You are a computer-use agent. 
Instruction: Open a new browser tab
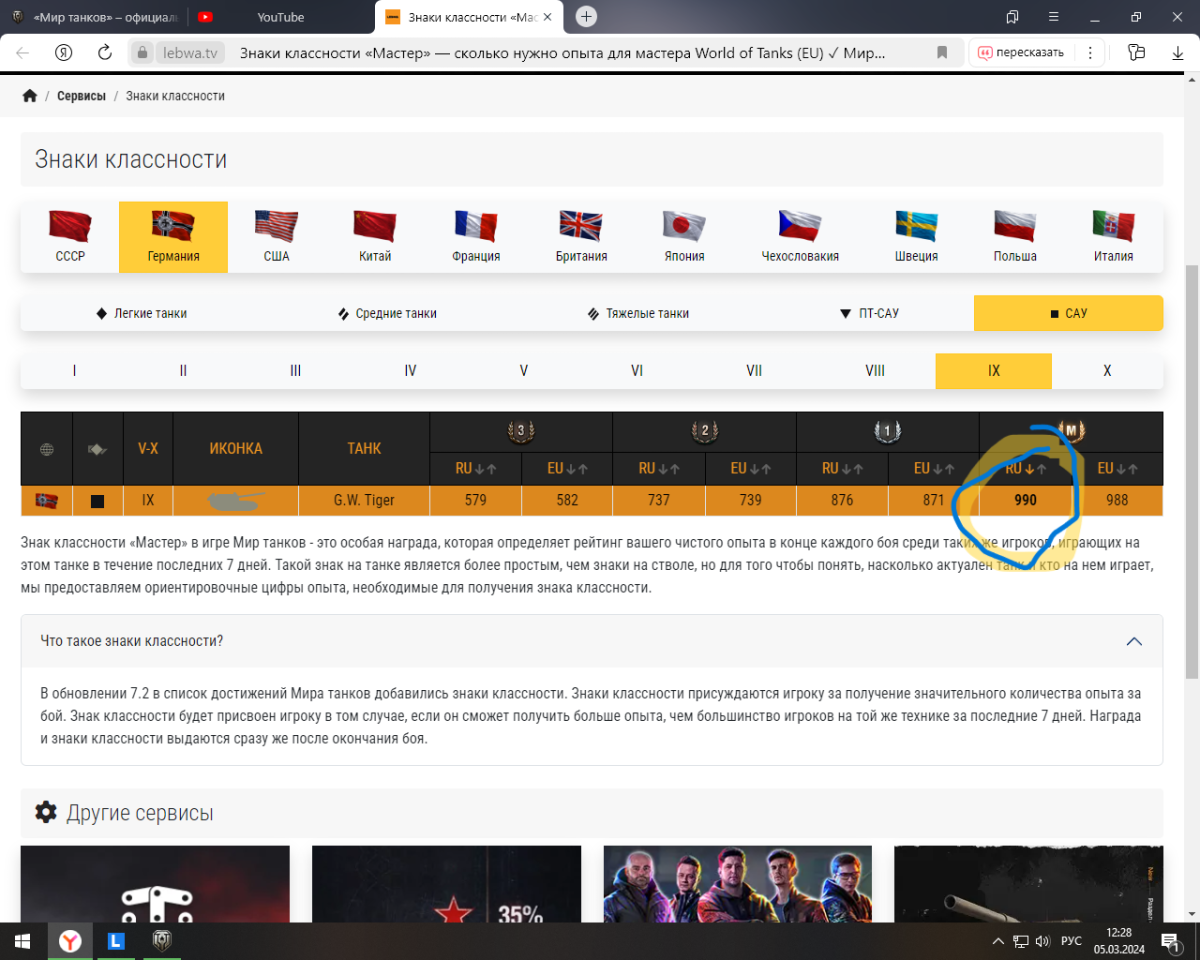click(587, 16)
